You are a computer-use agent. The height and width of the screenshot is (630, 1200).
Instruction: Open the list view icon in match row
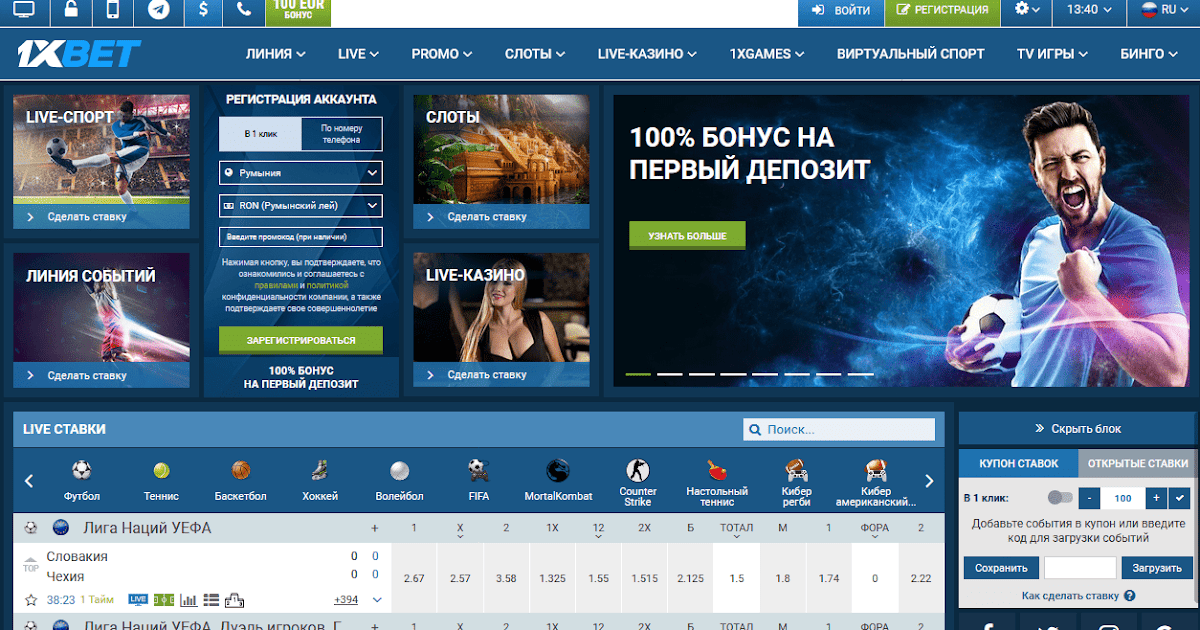[x=211, y=600]
